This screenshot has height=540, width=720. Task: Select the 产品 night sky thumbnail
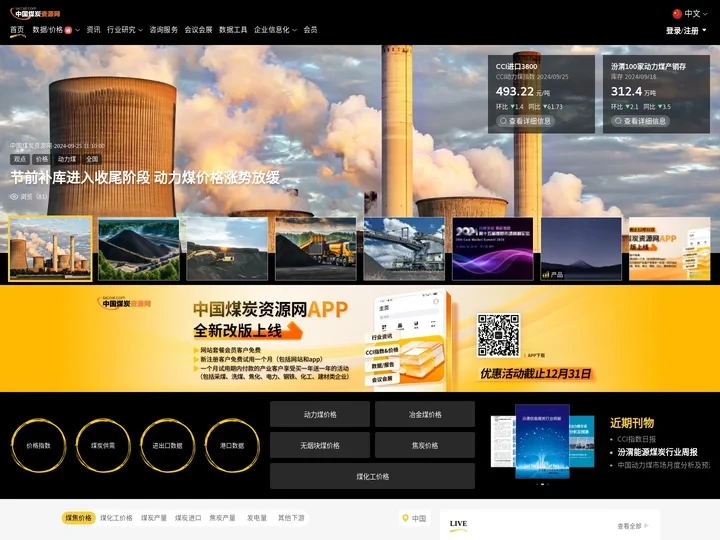[x=581, y=249]
